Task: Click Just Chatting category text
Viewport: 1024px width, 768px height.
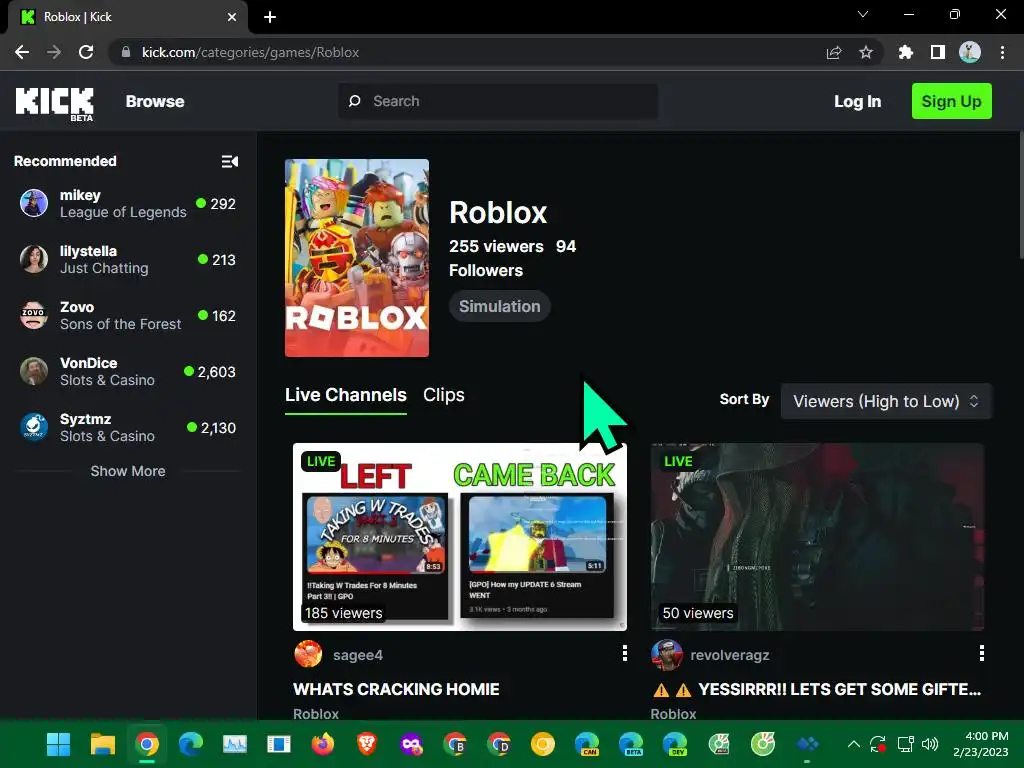Action: [104, 268]
